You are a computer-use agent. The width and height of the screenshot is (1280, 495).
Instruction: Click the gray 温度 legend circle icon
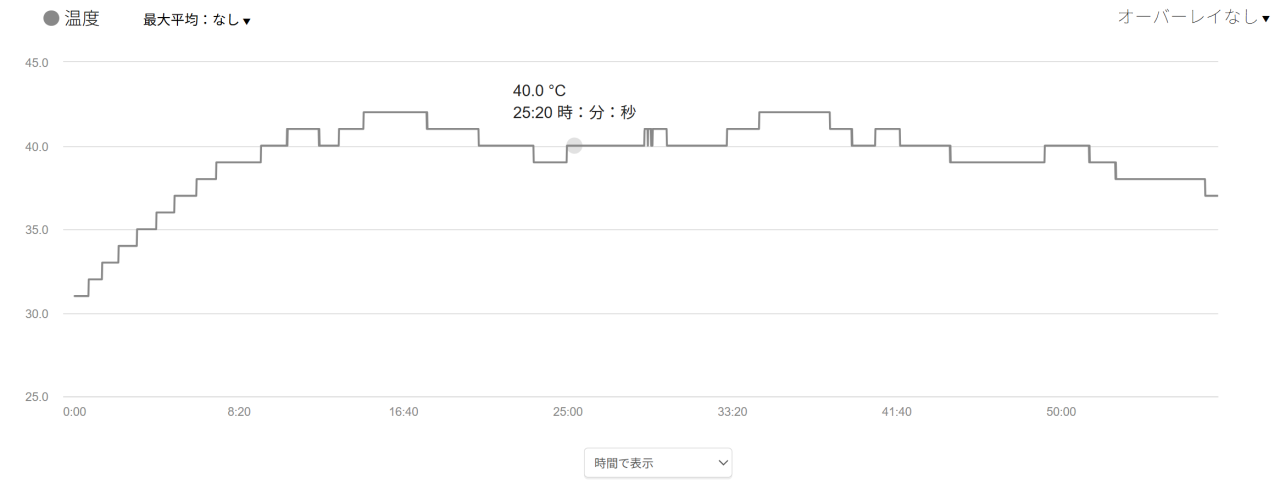tap(52, 19)
